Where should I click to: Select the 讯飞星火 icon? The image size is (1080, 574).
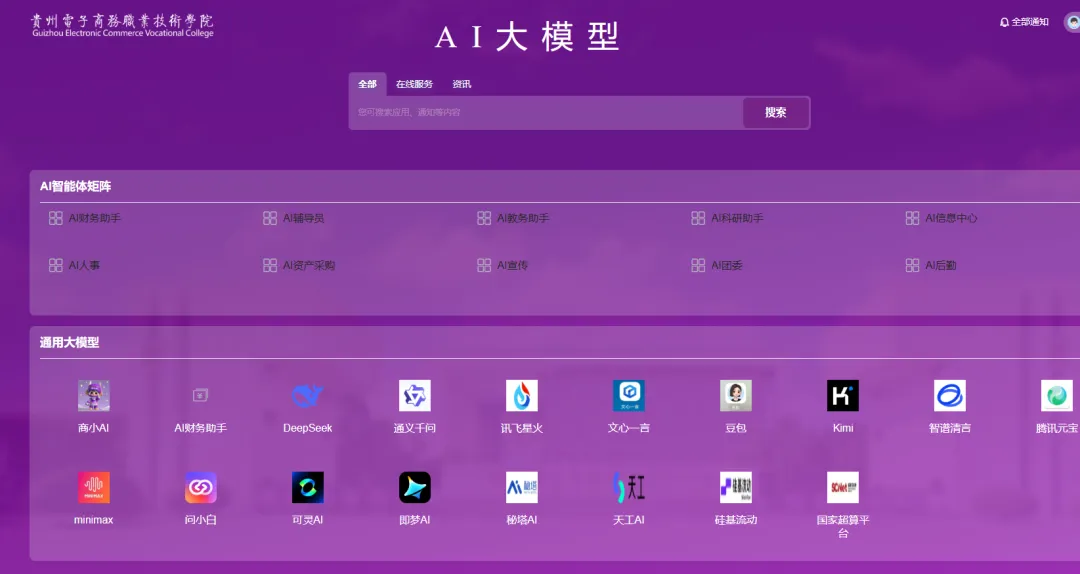521,396
